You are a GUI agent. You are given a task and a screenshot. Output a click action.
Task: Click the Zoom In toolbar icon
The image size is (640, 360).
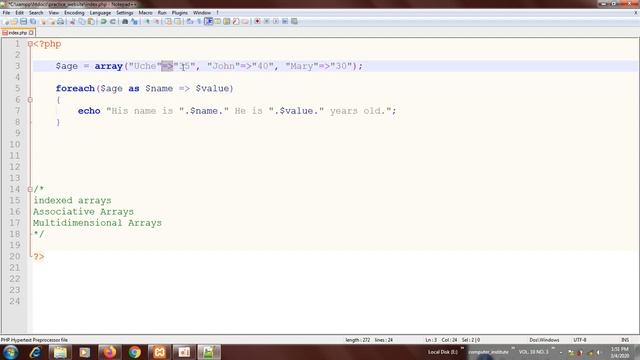pos(147,21)
